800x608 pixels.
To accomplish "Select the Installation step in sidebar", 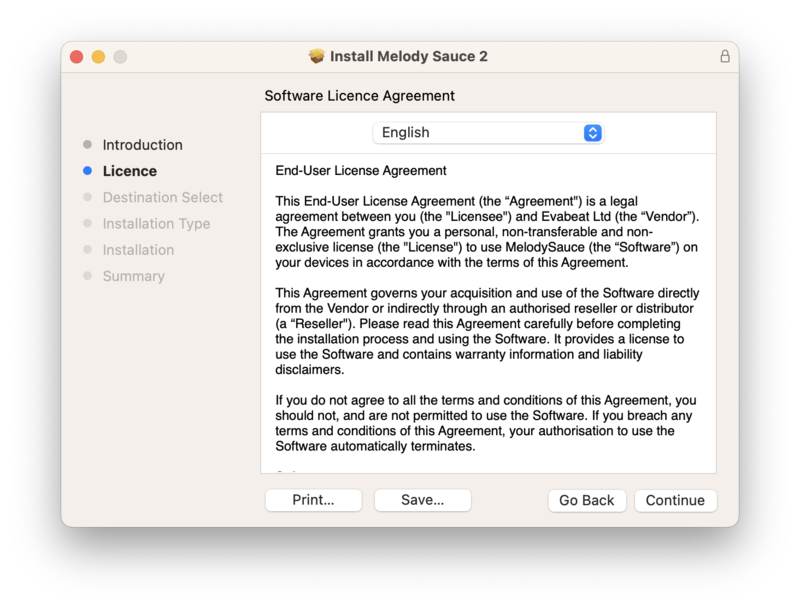I will [138, 250].
